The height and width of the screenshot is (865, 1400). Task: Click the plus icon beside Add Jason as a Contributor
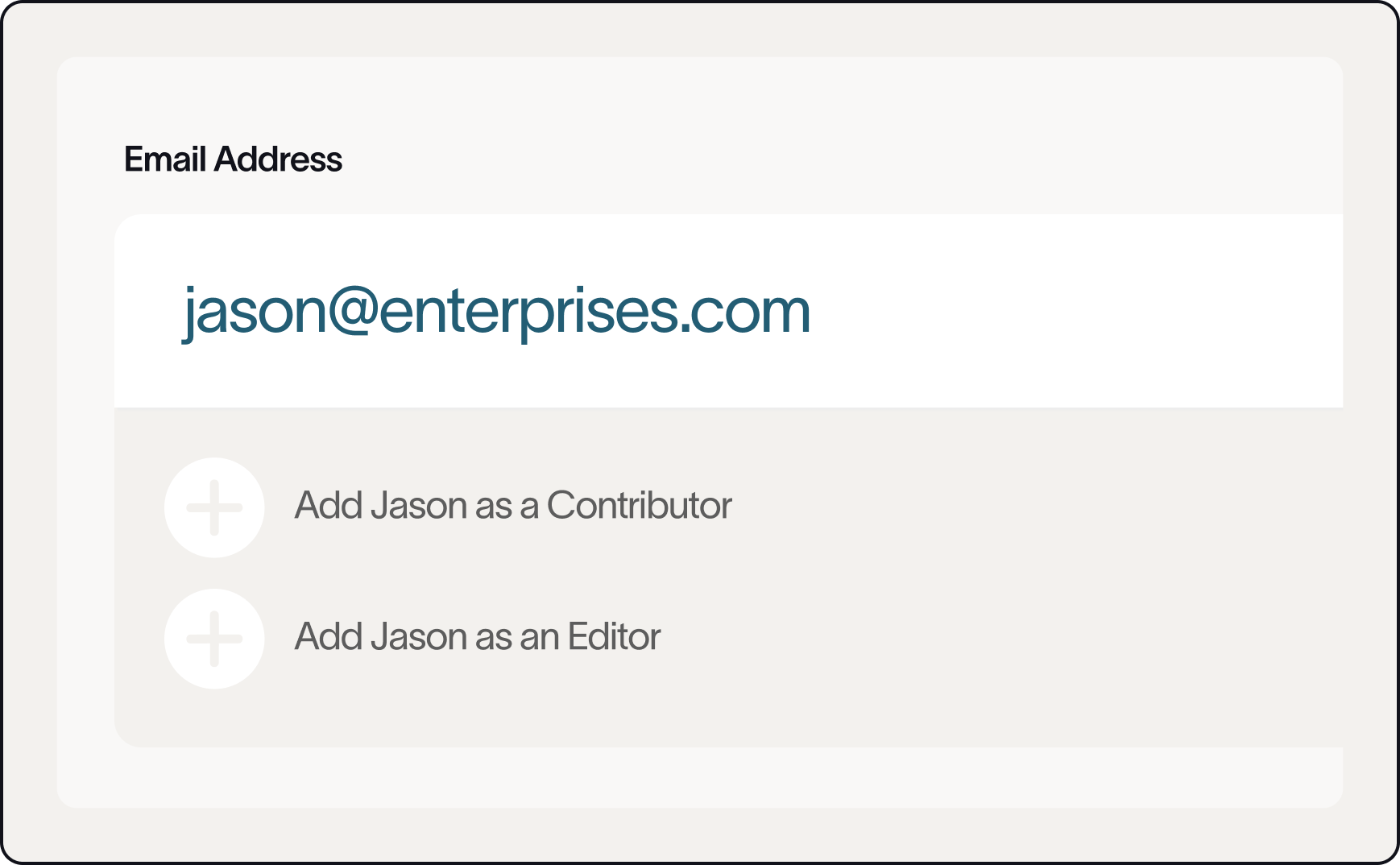(x=214, y=507)
